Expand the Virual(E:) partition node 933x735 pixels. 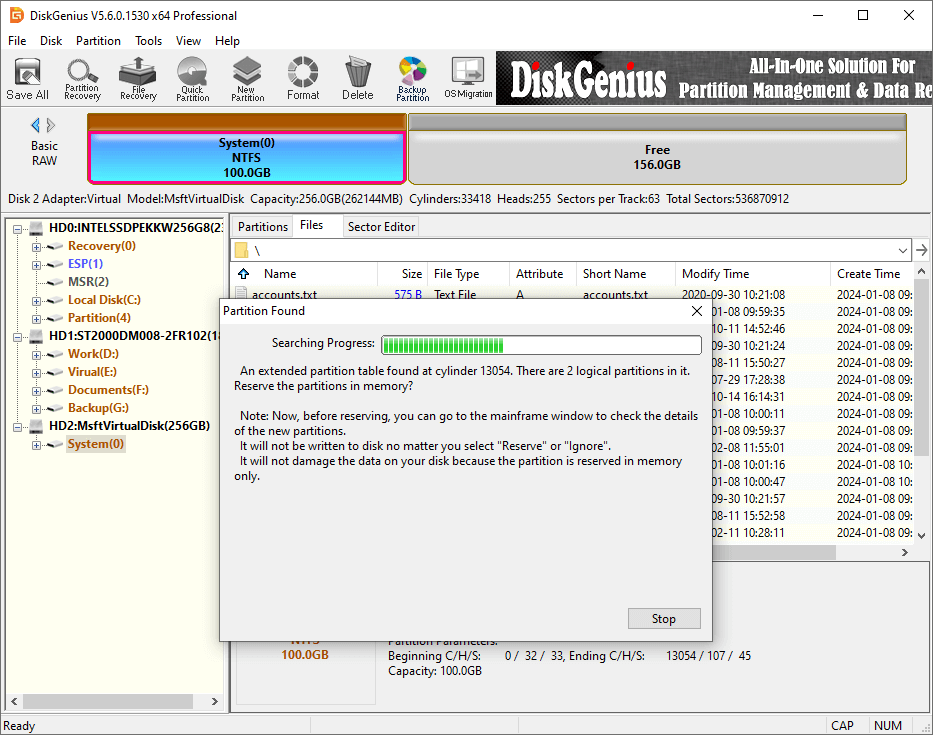tap(36, 373)
